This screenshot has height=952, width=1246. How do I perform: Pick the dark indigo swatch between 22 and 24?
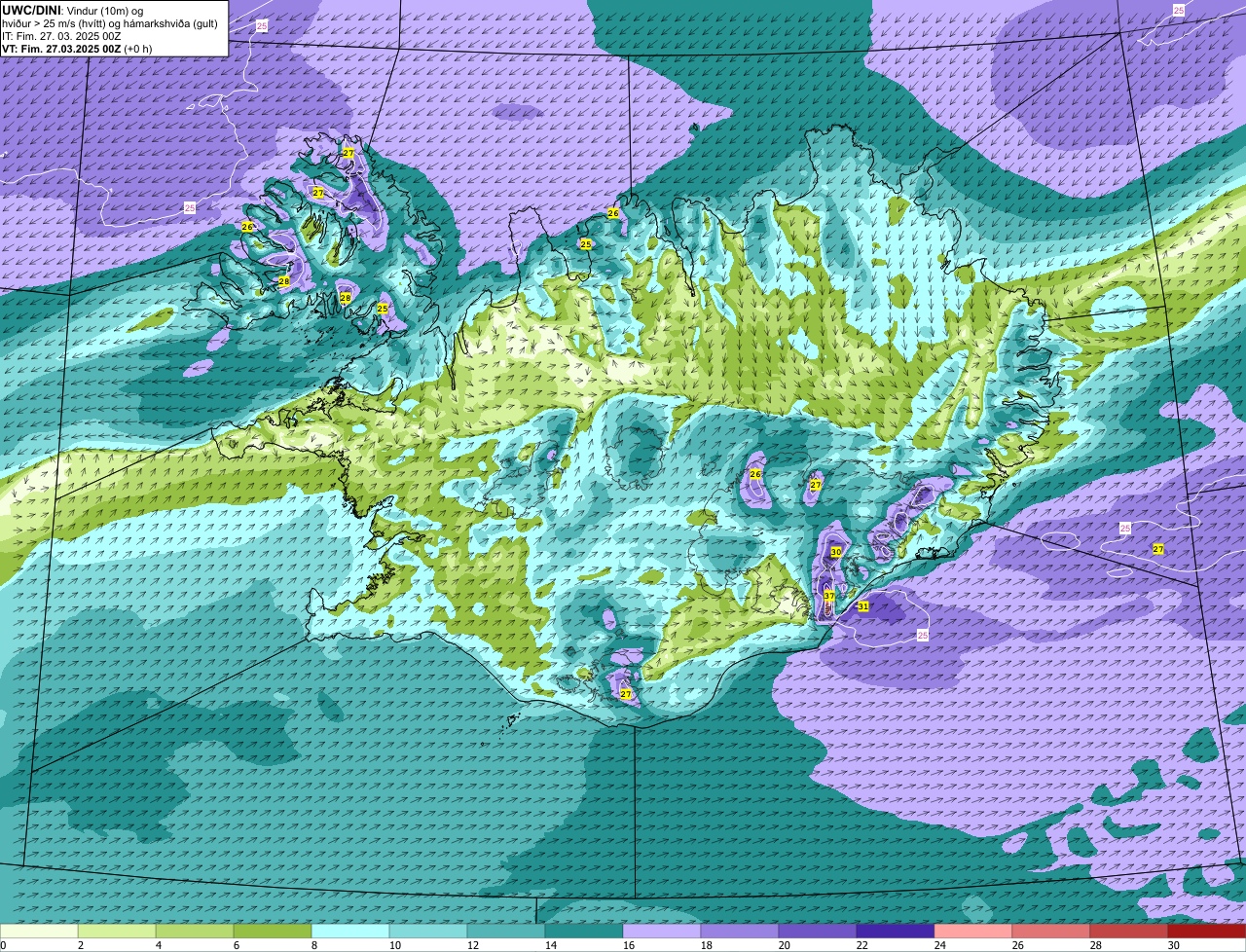point(896,931)
